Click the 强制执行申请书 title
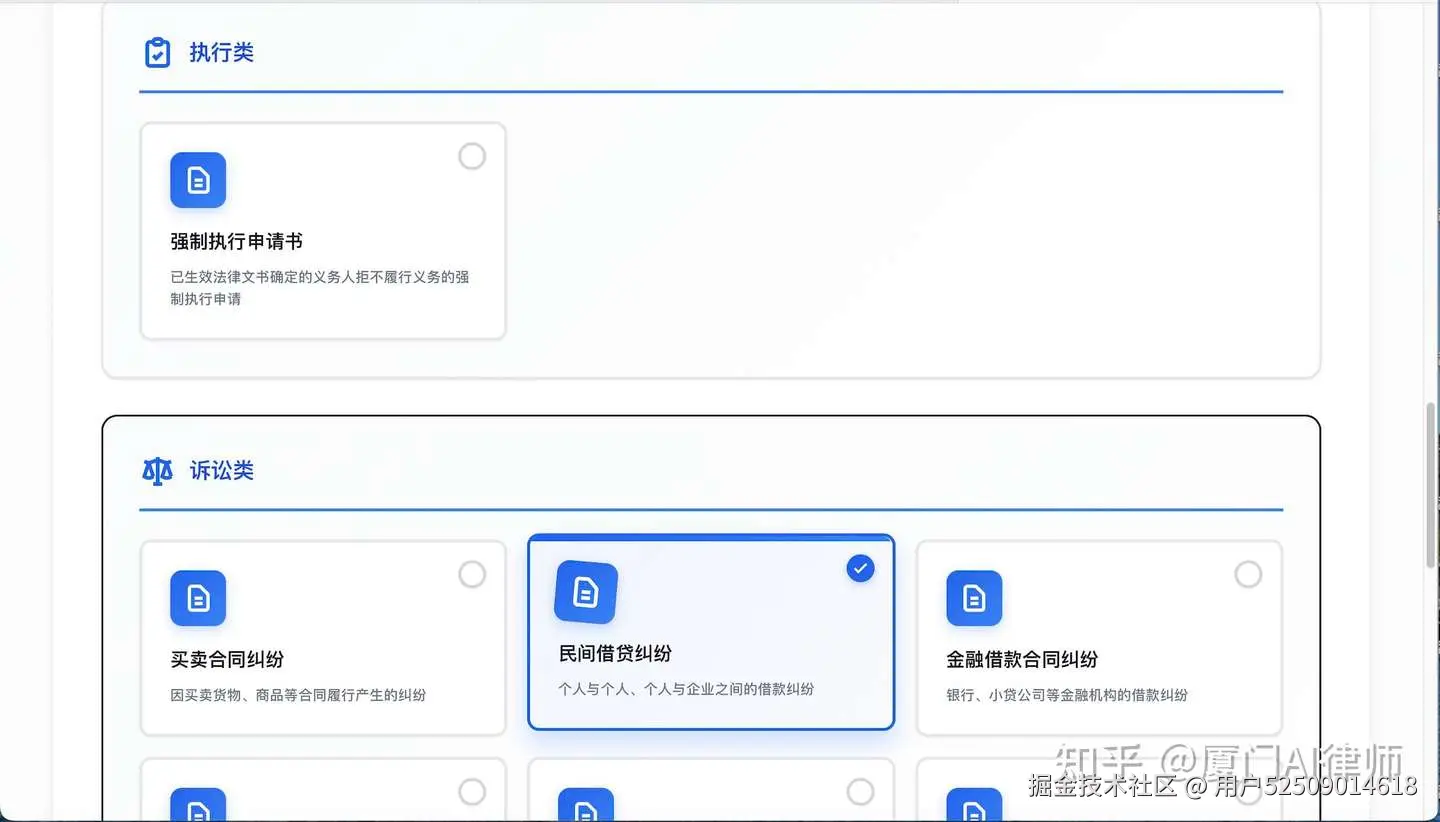This screenshot has width=1440, height=822. coord(236,241)
